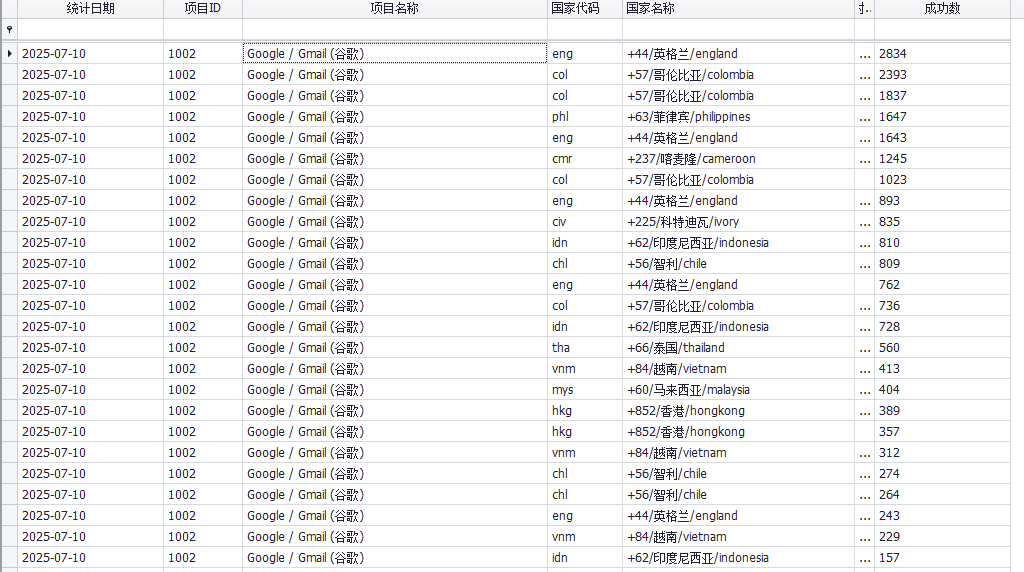The width and height of the screenshot is (1024, 572).
Task: Click +852/香港/hongkong in the 357 row
Action: point(738,432)
